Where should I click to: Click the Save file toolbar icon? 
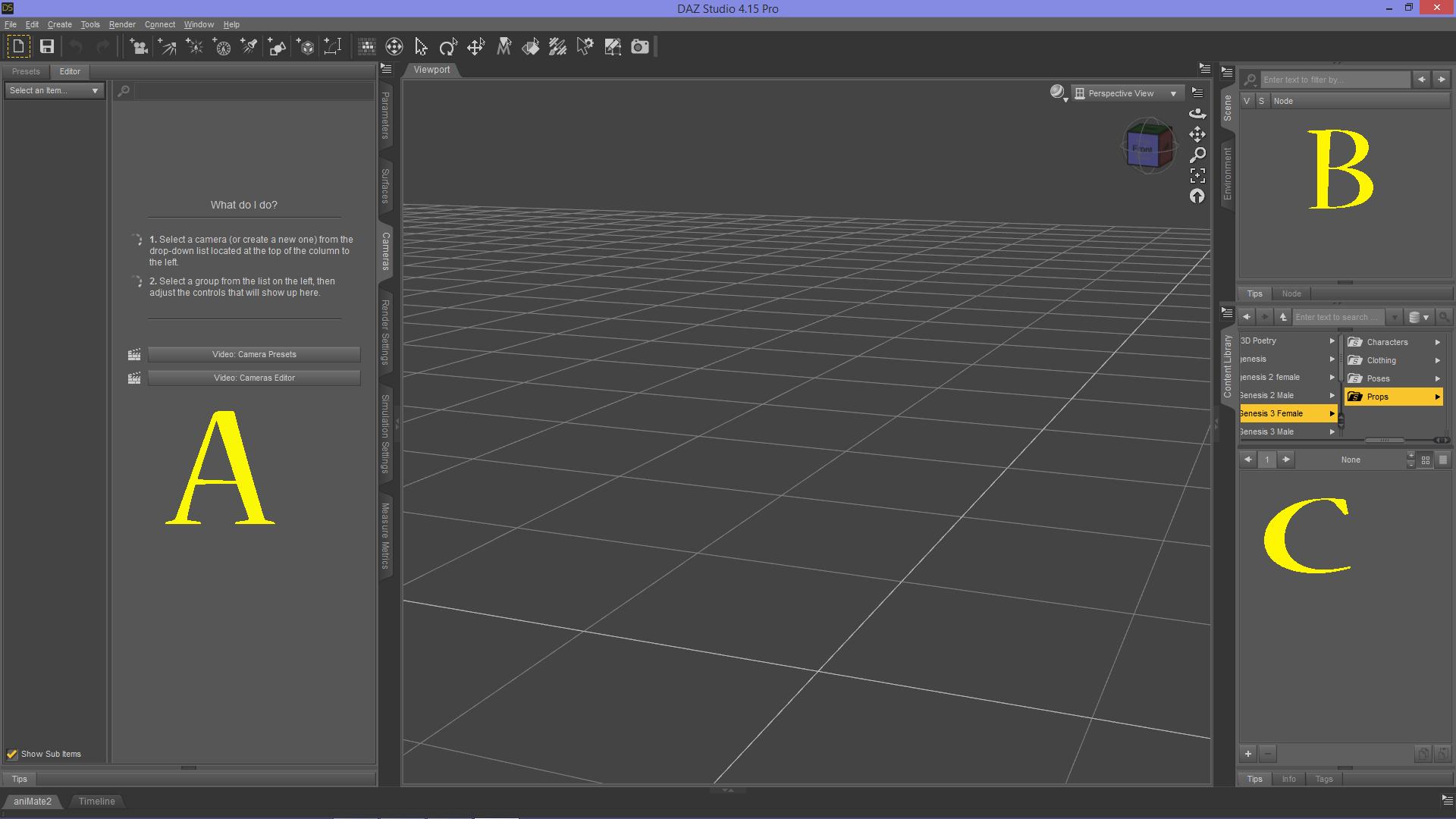coord(47,47)
